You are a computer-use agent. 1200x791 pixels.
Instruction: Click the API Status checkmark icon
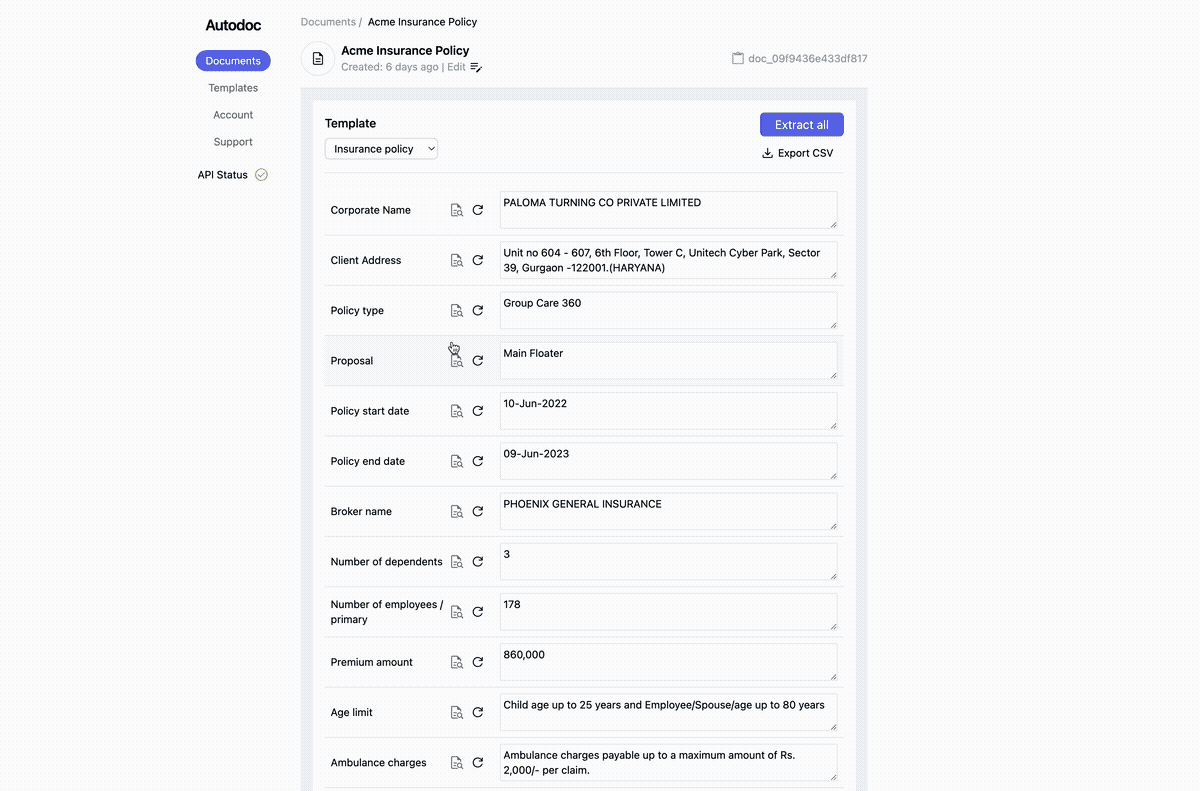[261, 175]
